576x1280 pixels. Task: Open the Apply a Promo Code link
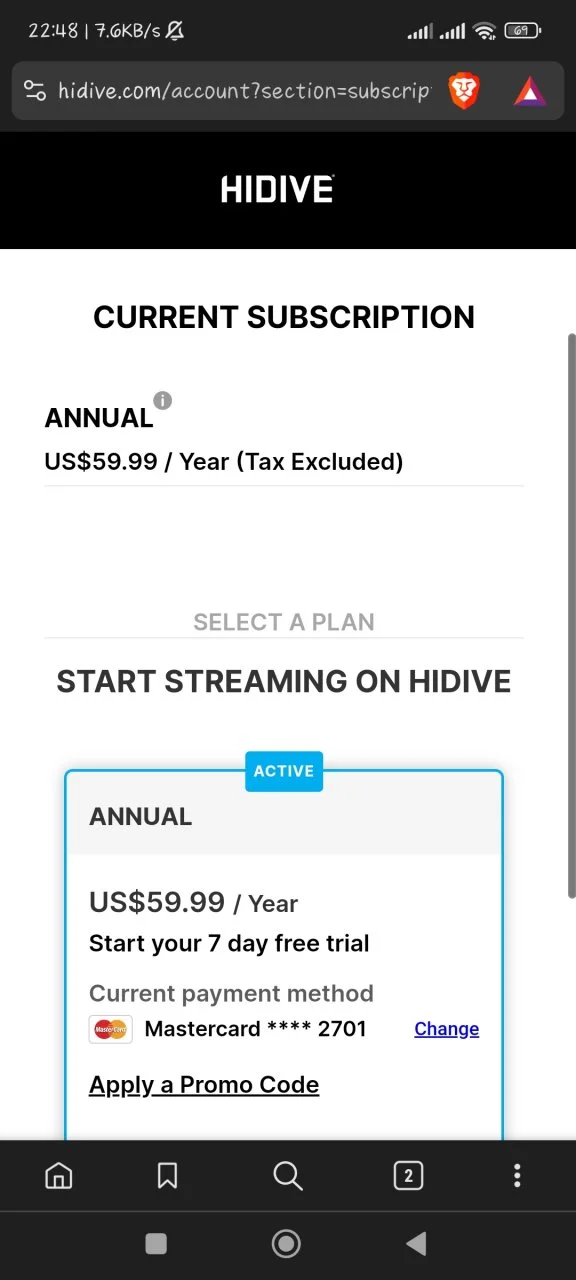pos(204,1085)
